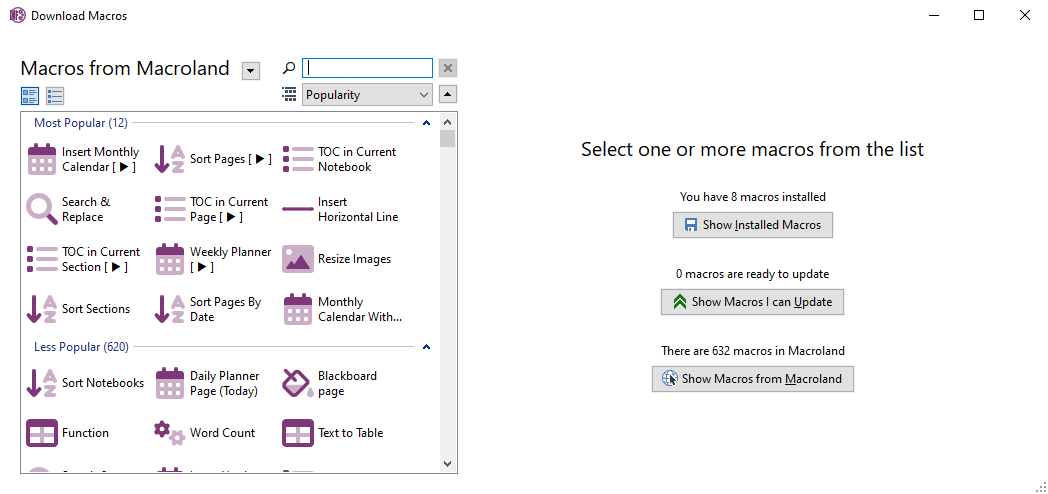
Task: Pick the Resize Images macro icon
Action: pos(298,259)
